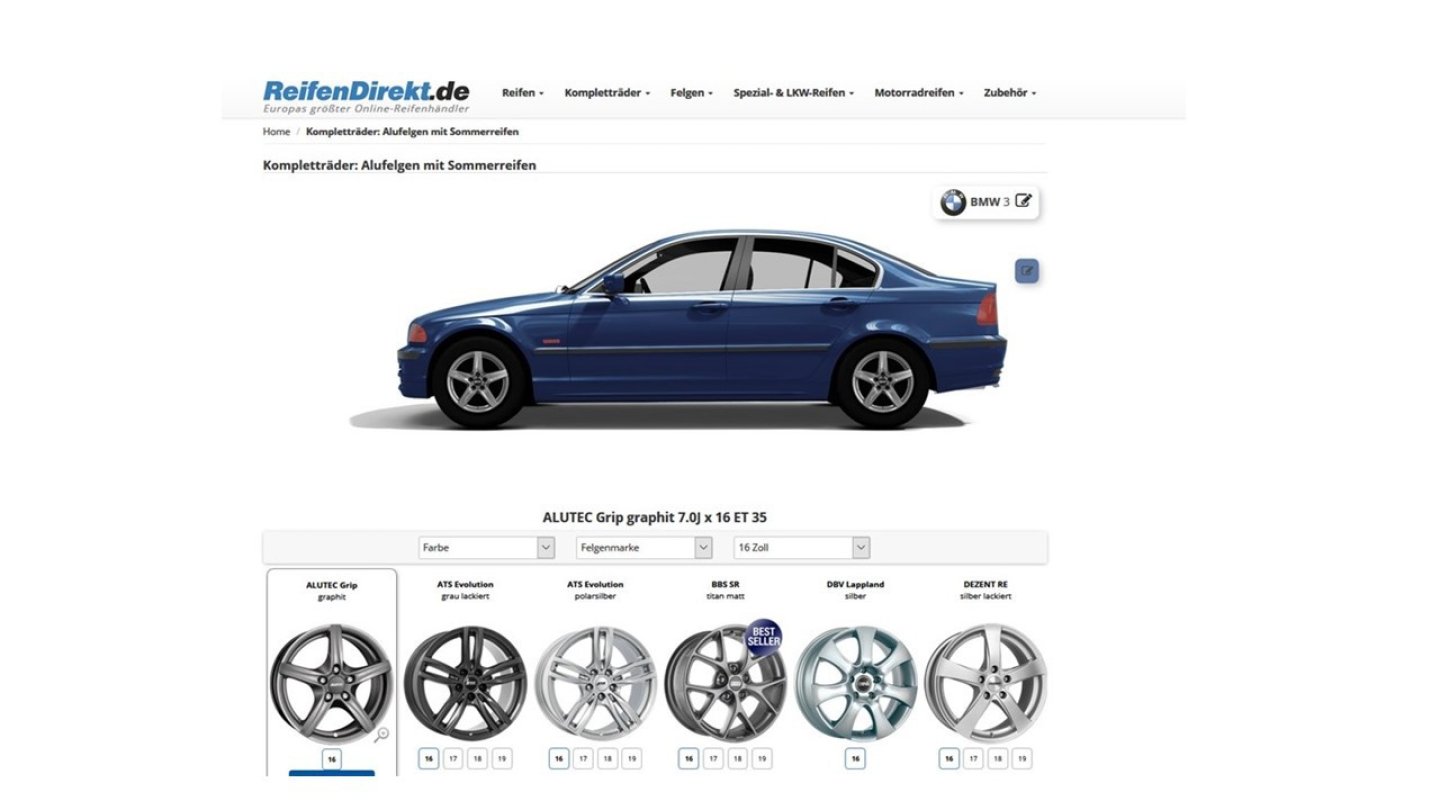Open the Farbe dropdown
Screen dimensions: 1440x810
(486, 547)
